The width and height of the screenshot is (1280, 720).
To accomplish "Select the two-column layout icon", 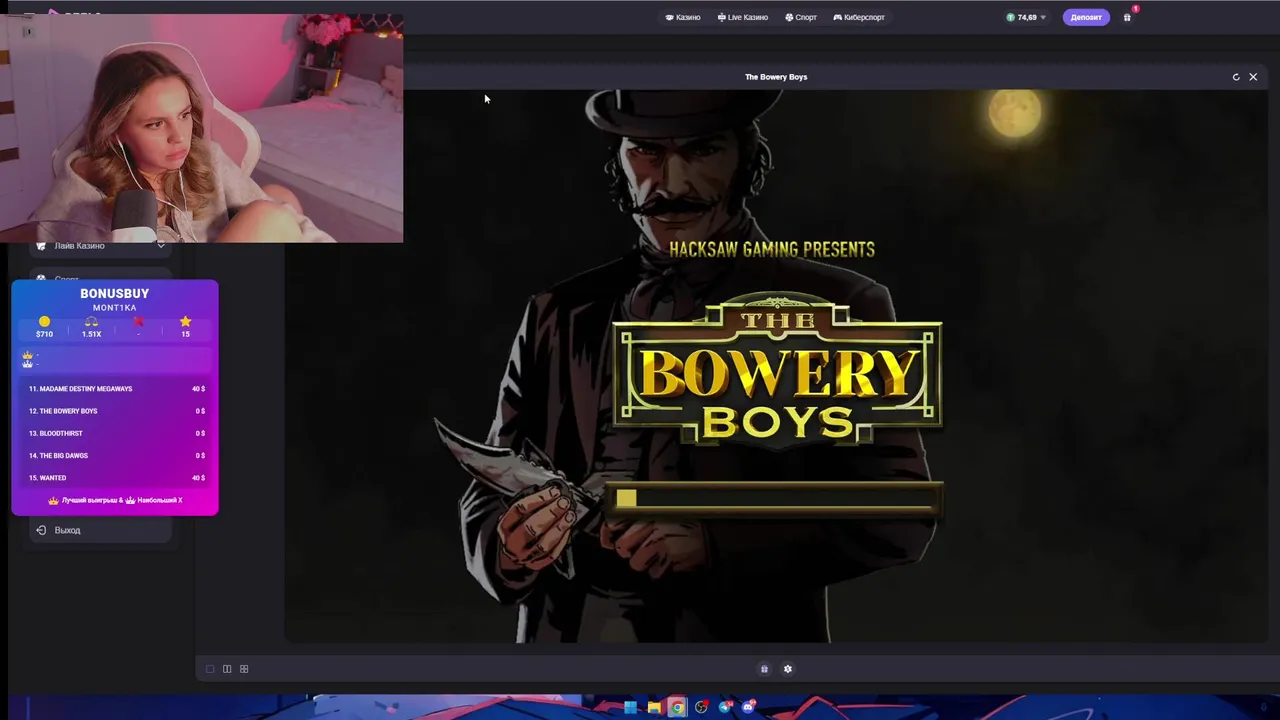I will pyautogui.click(x=227, y=669).
